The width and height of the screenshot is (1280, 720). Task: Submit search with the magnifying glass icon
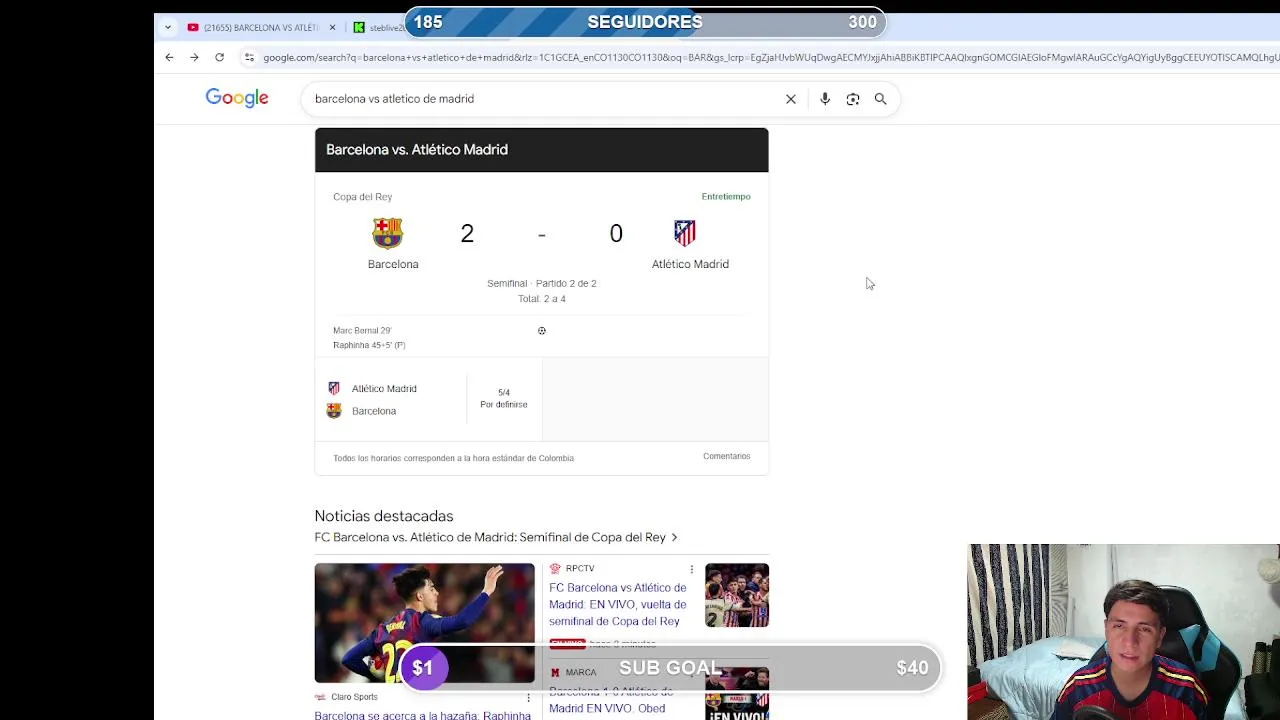click(881, 99)
